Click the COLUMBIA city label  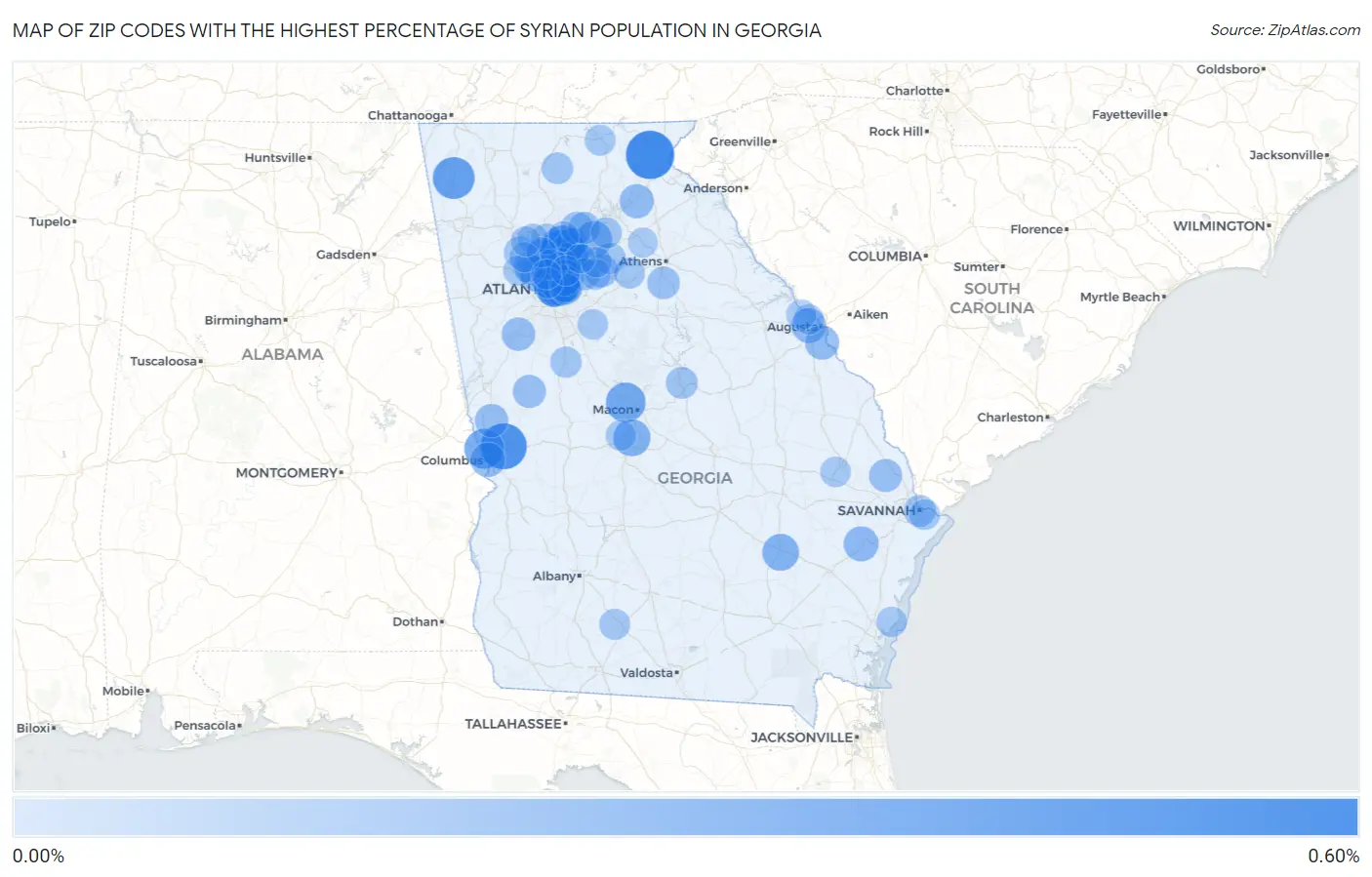tap(885, 256)
